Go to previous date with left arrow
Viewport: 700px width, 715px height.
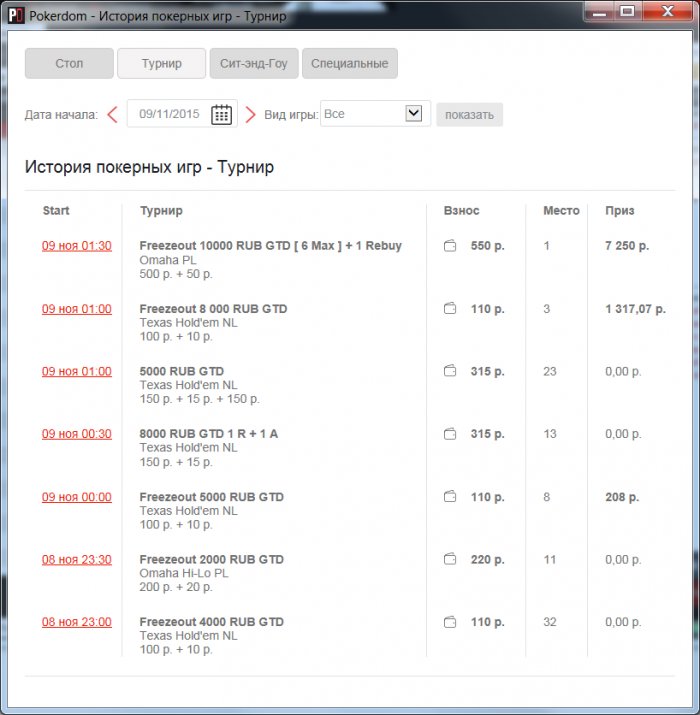tap(113, 114)
